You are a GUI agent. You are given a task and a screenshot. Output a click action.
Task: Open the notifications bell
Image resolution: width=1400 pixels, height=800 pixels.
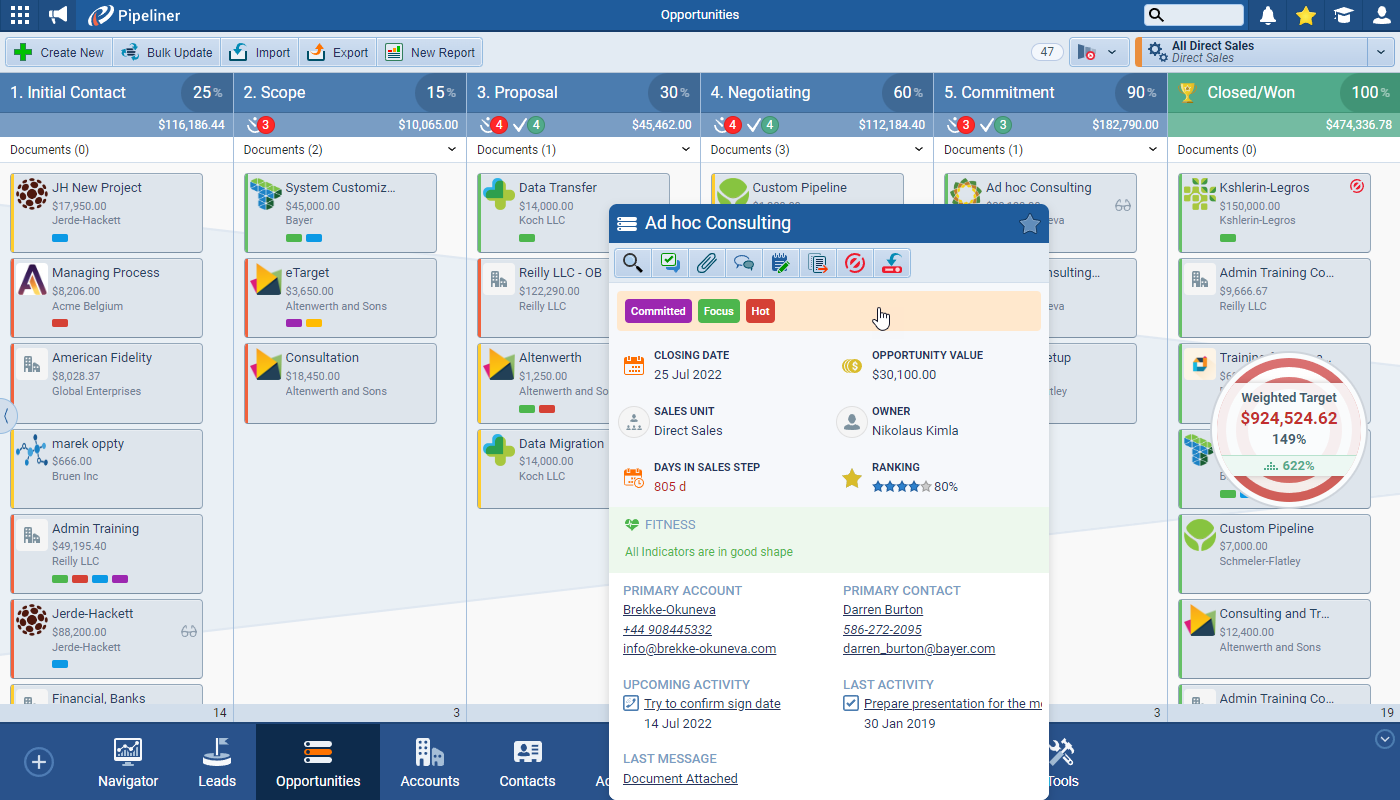[1268, 15]
